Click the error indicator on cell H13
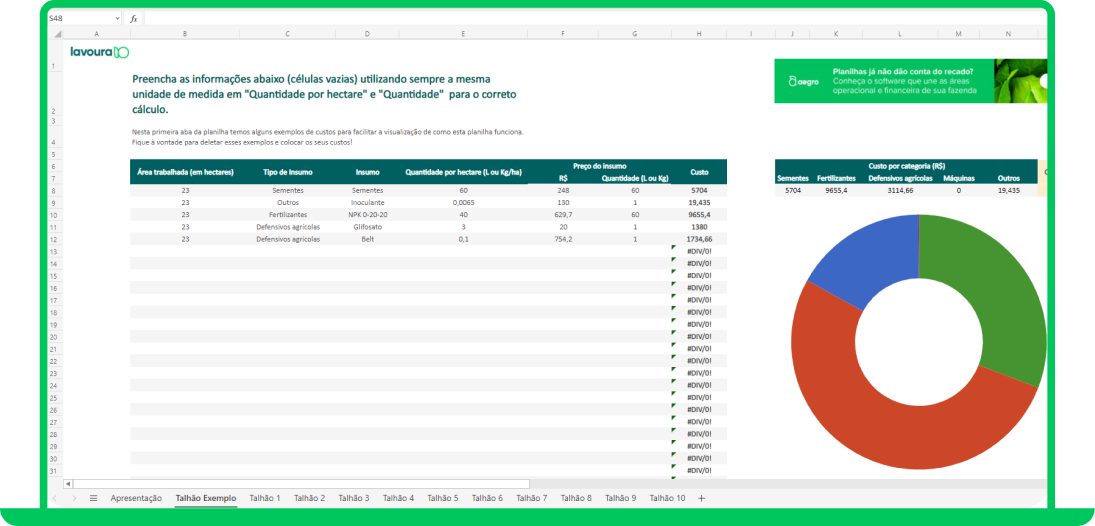The width and height of the screenshot is (1095, 526). click(673, 247)
